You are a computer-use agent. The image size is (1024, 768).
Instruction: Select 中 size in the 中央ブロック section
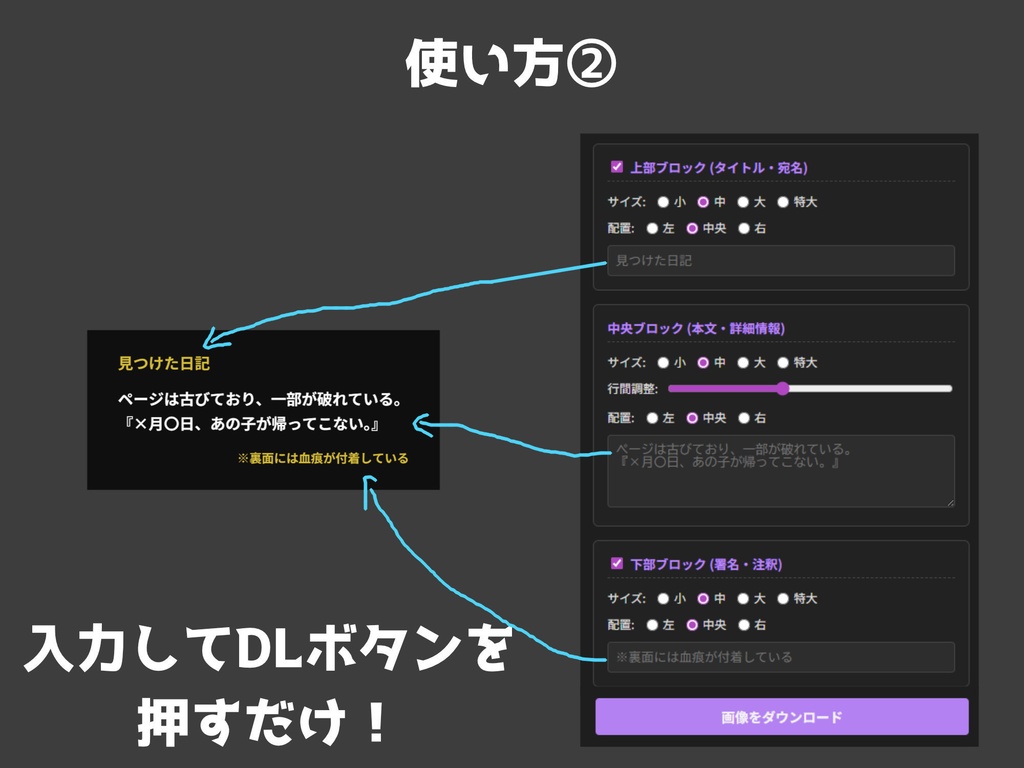[x=702, y=363]
